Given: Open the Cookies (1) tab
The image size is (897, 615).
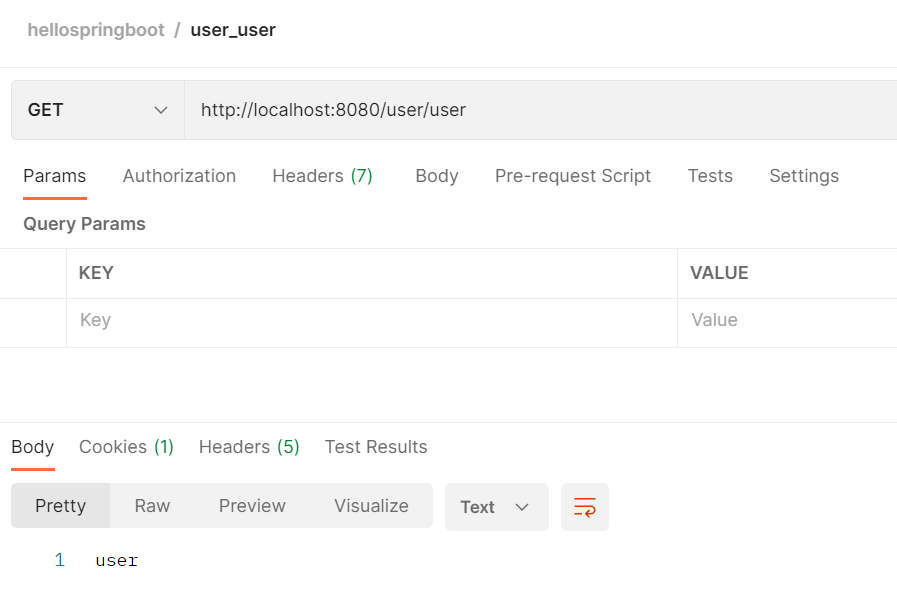Looking at the screenshot, I should pos(126,447).
